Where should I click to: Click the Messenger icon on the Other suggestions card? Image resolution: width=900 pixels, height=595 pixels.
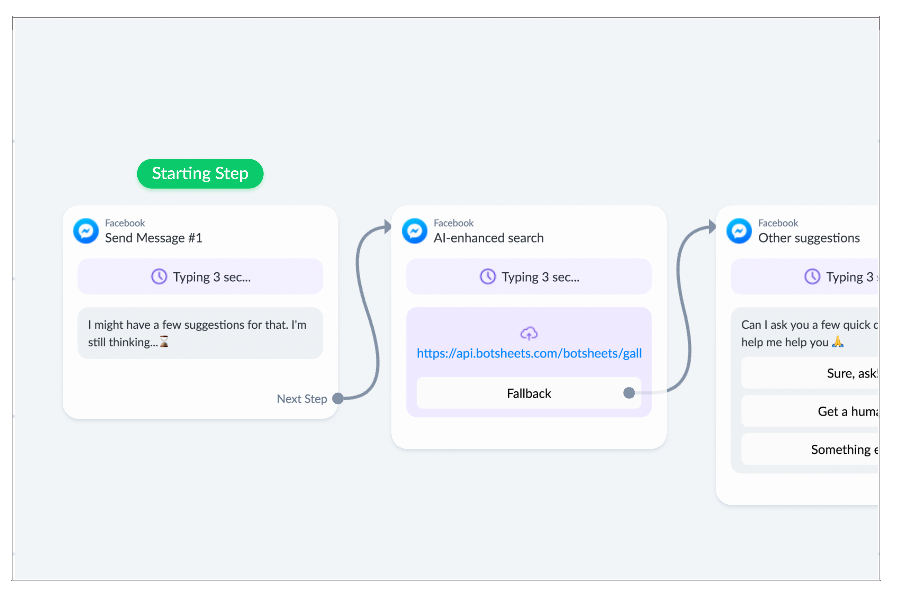739,231
